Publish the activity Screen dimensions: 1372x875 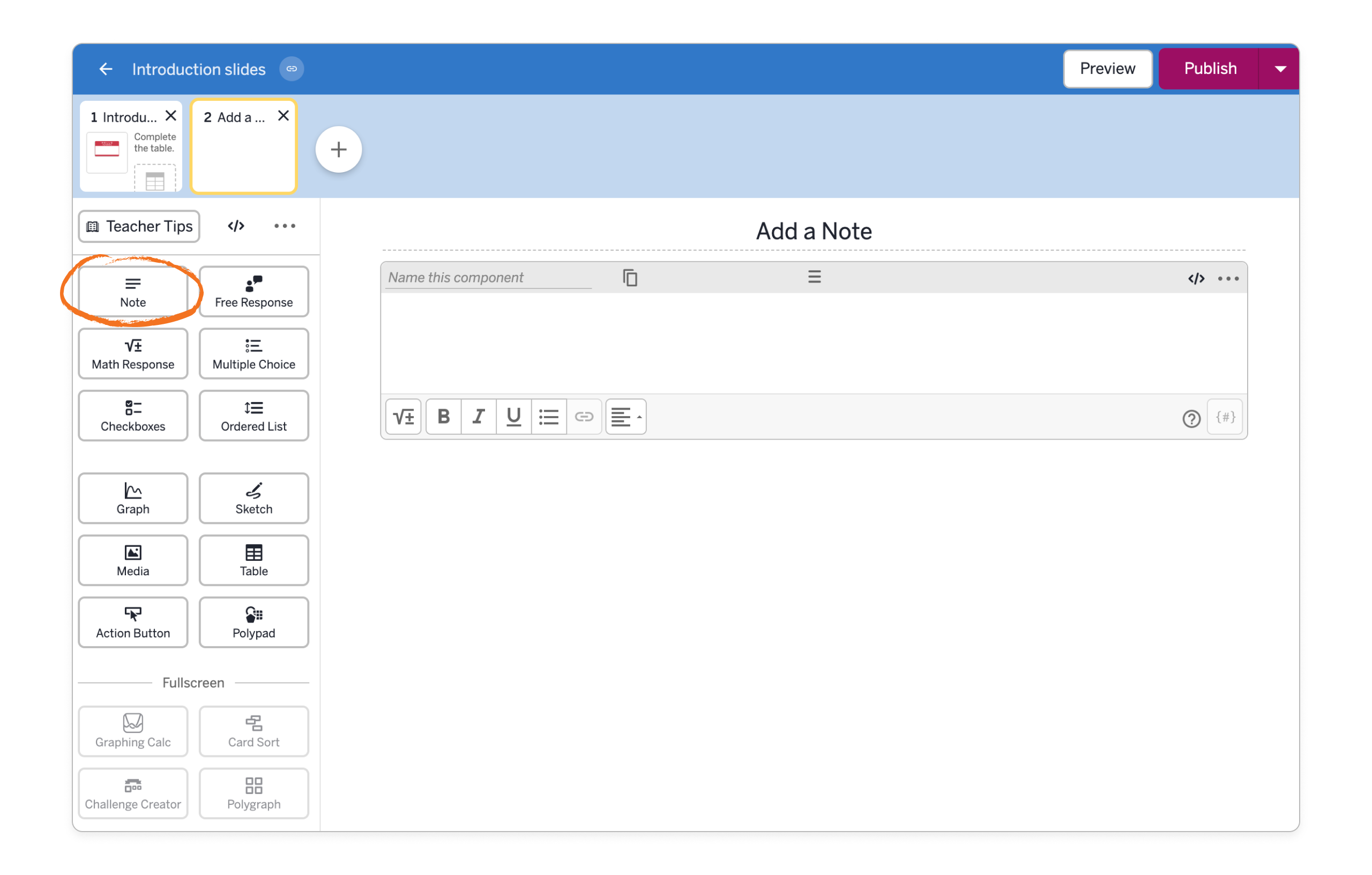tap(1210, 69)
